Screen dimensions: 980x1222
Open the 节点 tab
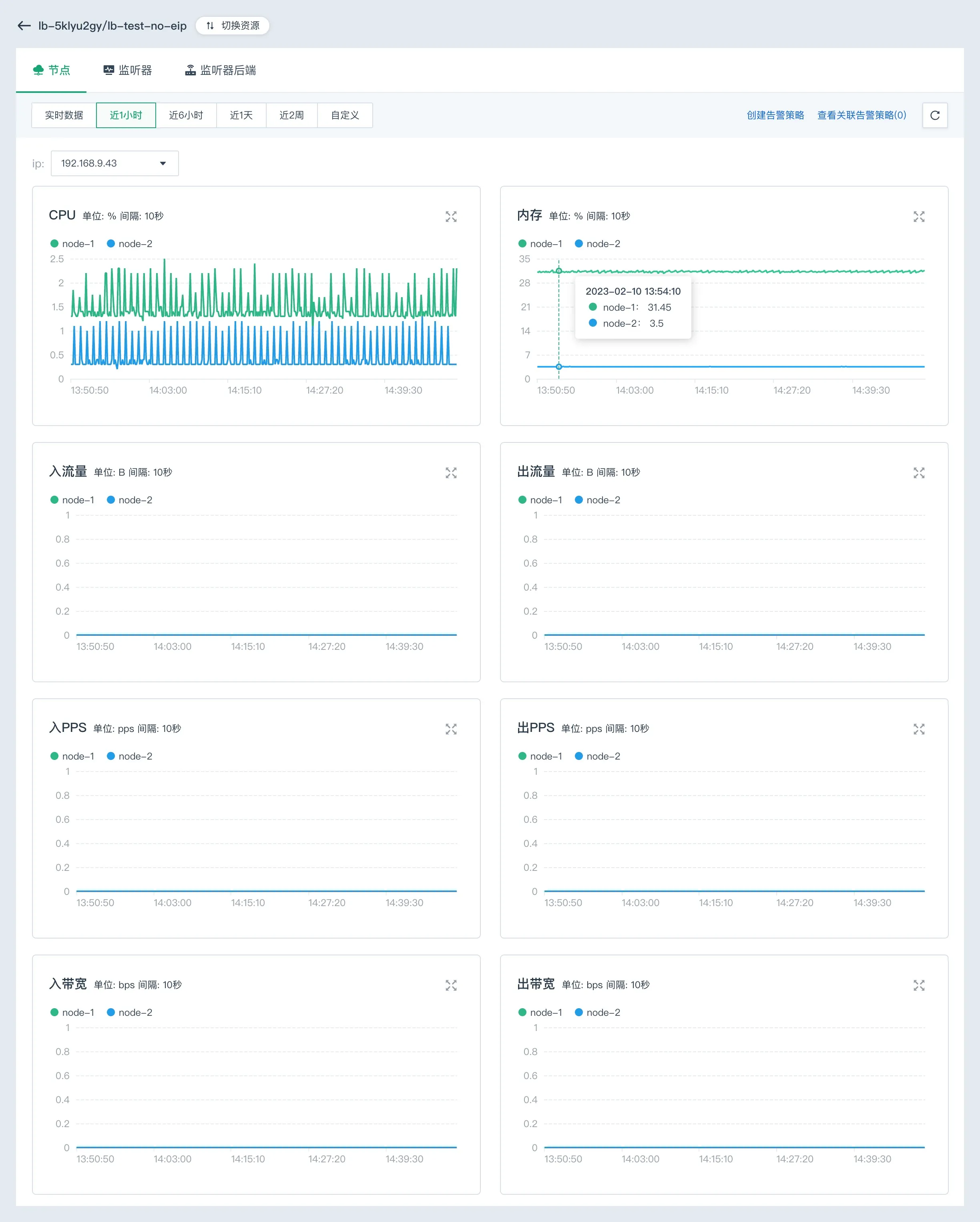[x=52, y=70]
